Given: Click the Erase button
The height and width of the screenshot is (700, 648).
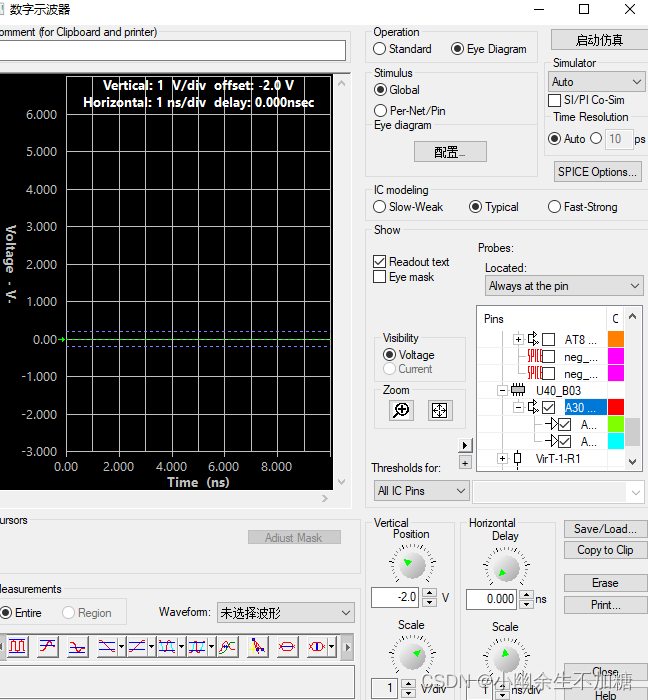Looking at the screenshot, I should point(606,583).
